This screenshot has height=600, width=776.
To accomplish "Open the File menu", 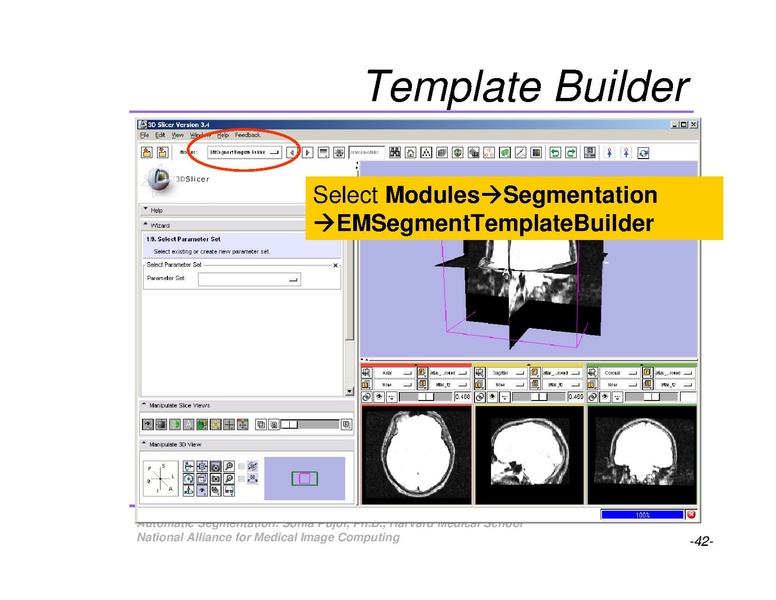I will (x=144, y=135).
